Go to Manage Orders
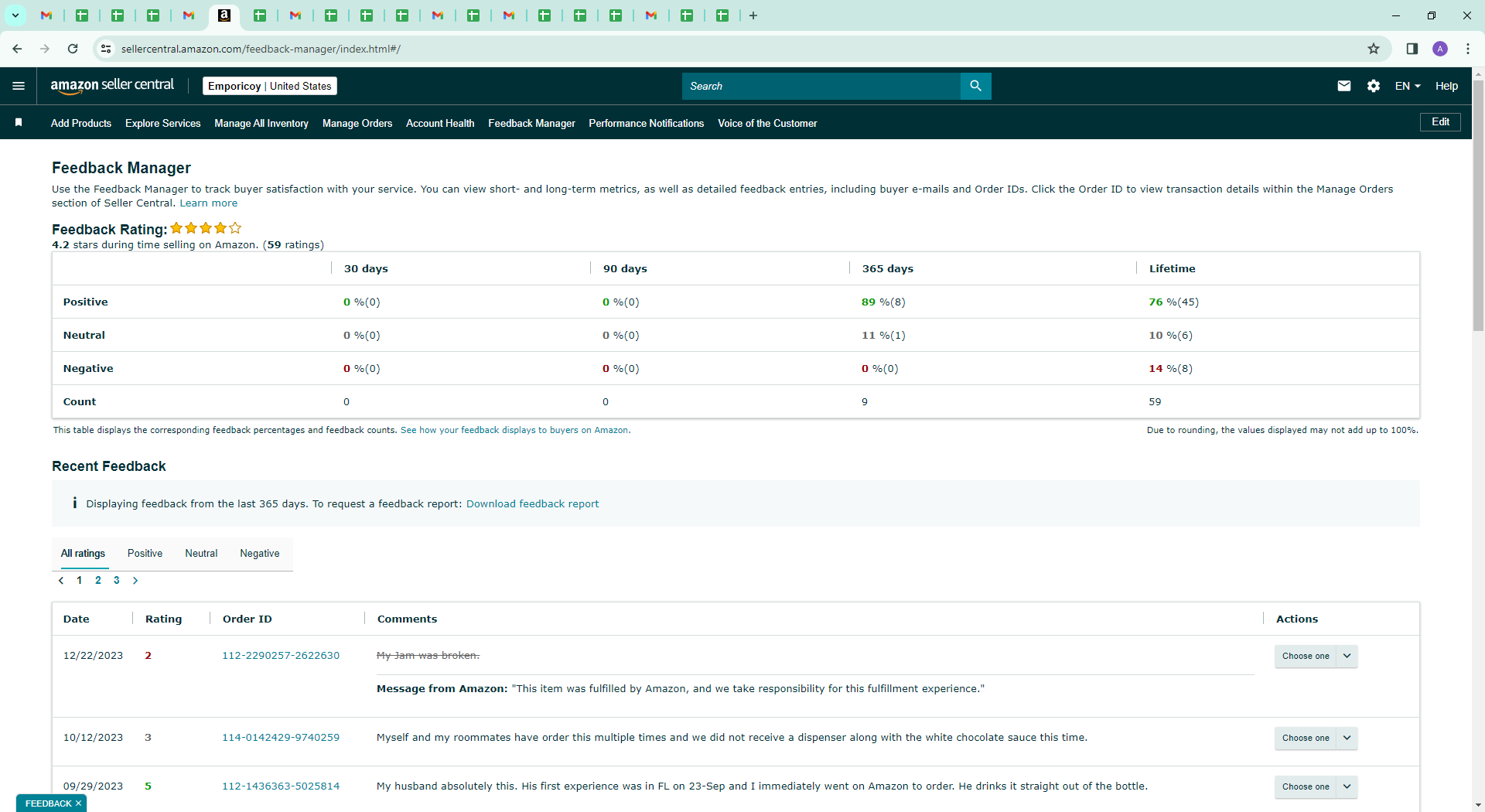 click(x=357, y=123)
